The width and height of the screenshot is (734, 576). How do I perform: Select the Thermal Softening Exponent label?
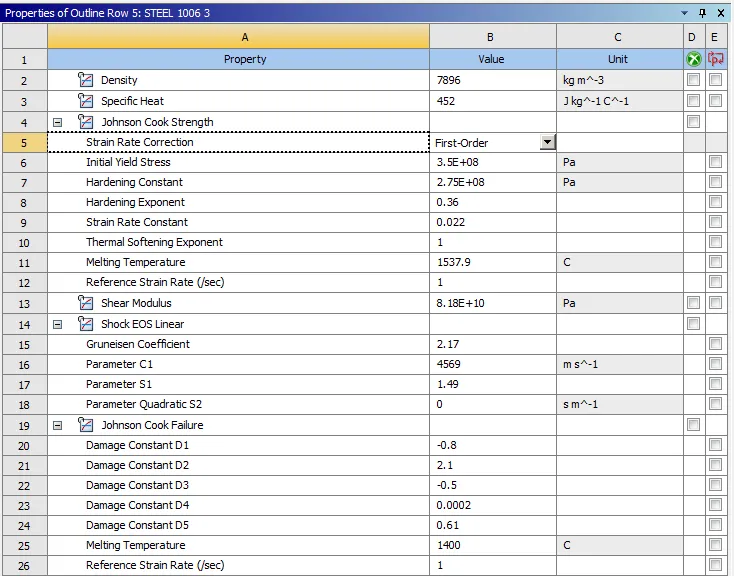(x=154, y=242)
